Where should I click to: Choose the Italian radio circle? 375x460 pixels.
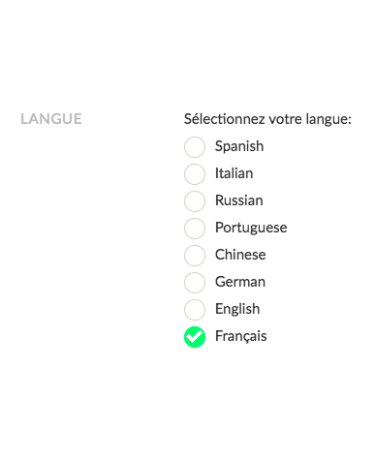(x=194, y=174)
